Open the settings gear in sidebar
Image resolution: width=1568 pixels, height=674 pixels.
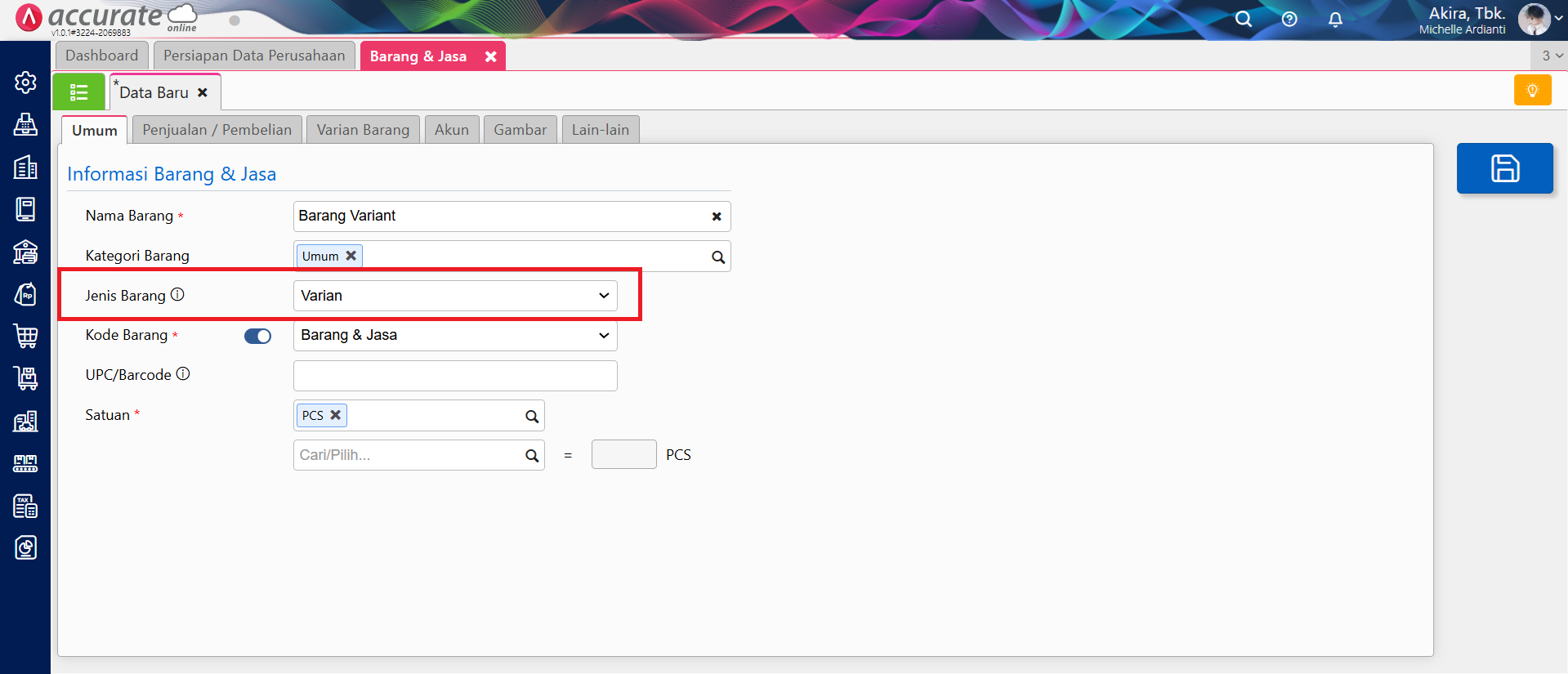[25, 83]
